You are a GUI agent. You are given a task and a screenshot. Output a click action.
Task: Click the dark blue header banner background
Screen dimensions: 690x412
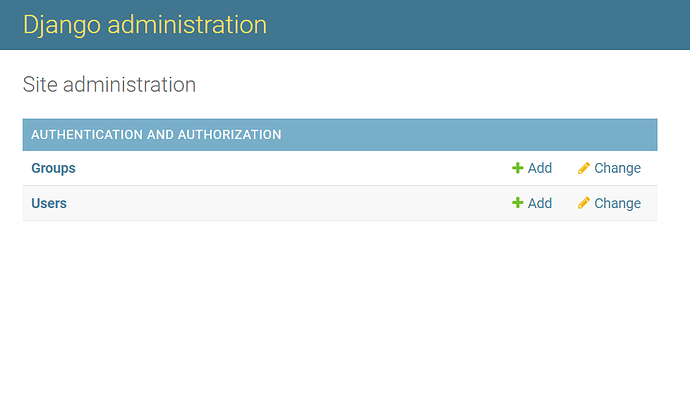(475, 25)
